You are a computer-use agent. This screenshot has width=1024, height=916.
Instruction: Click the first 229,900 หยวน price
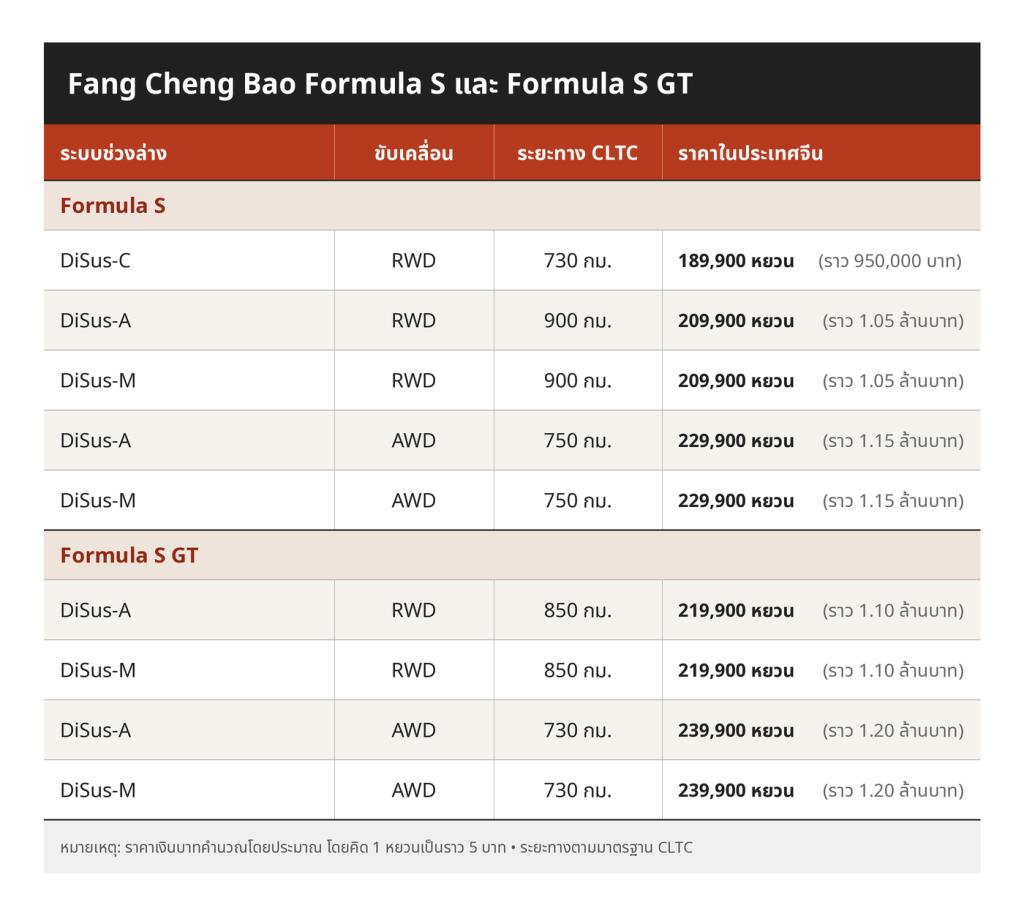point(736,441)
